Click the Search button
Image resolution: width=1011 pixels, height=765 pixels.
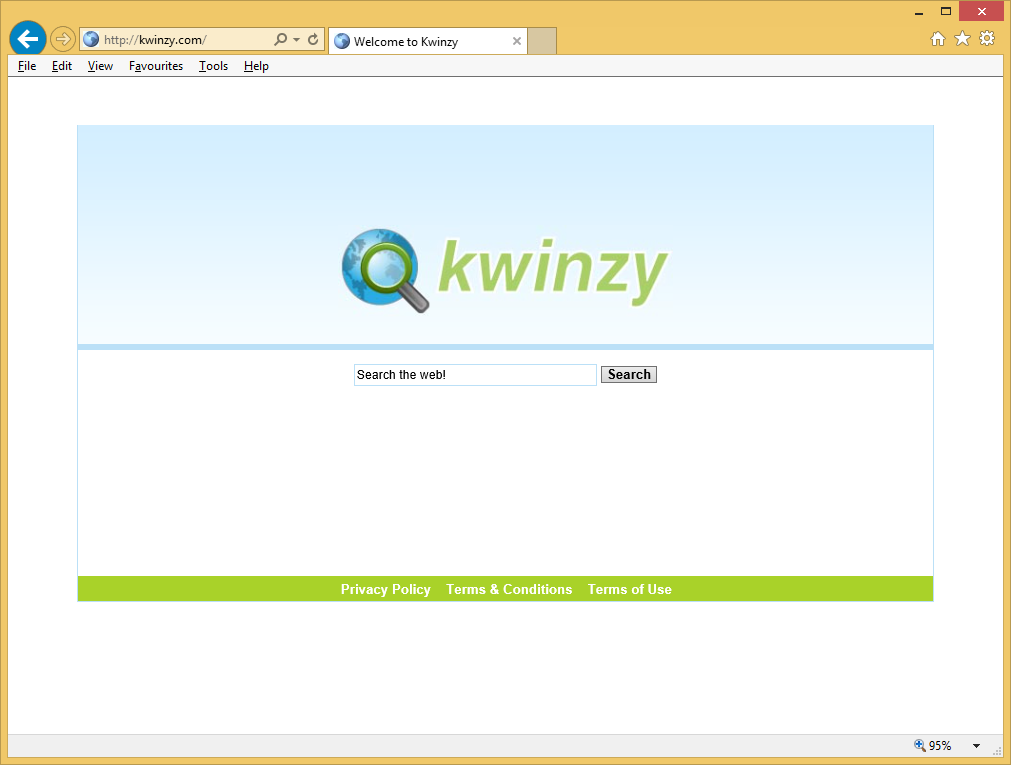pyautogui.click(x=629, y=375)
